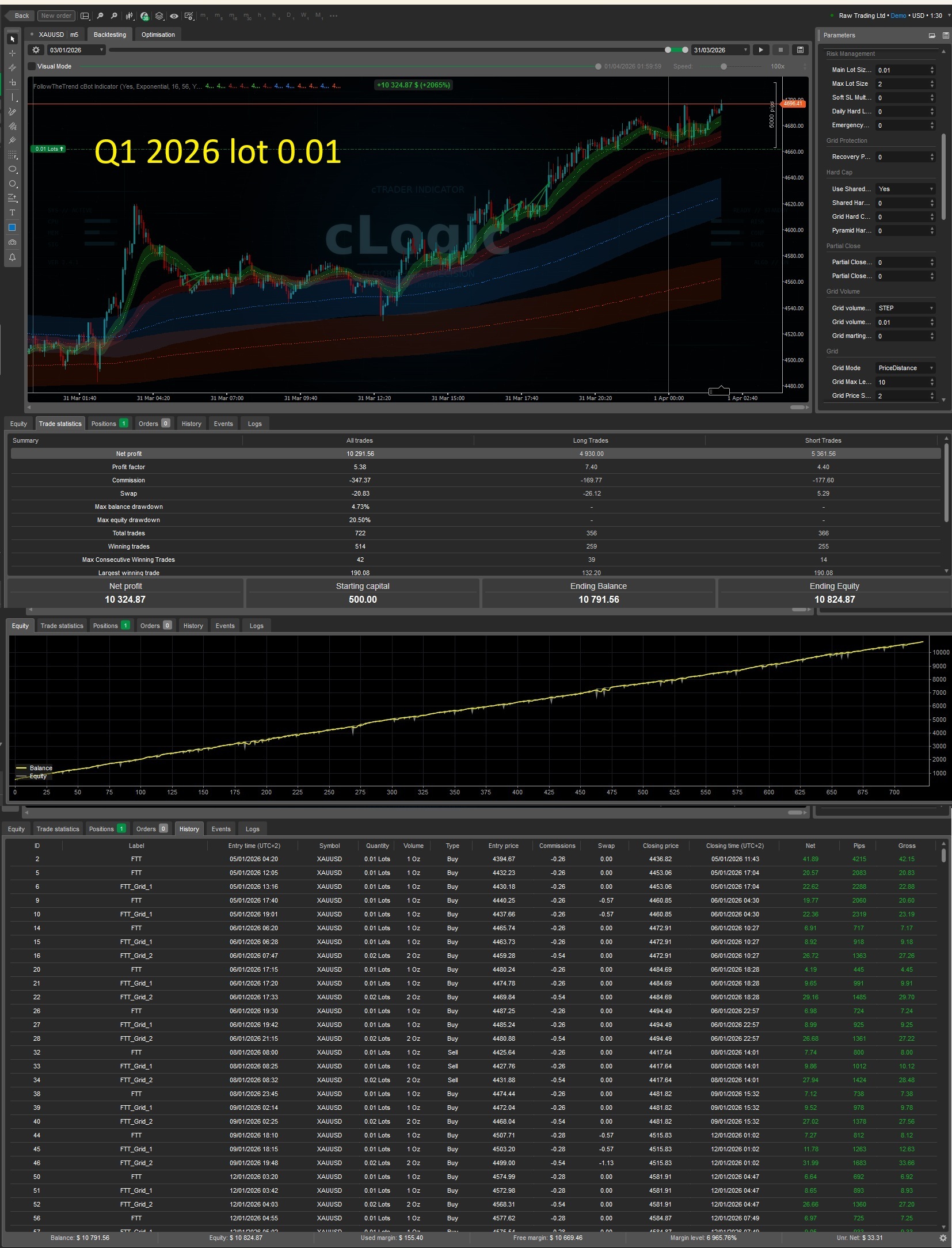
Task: Toggle the eye visibility icon in toolbar
Action: [174, 16]
